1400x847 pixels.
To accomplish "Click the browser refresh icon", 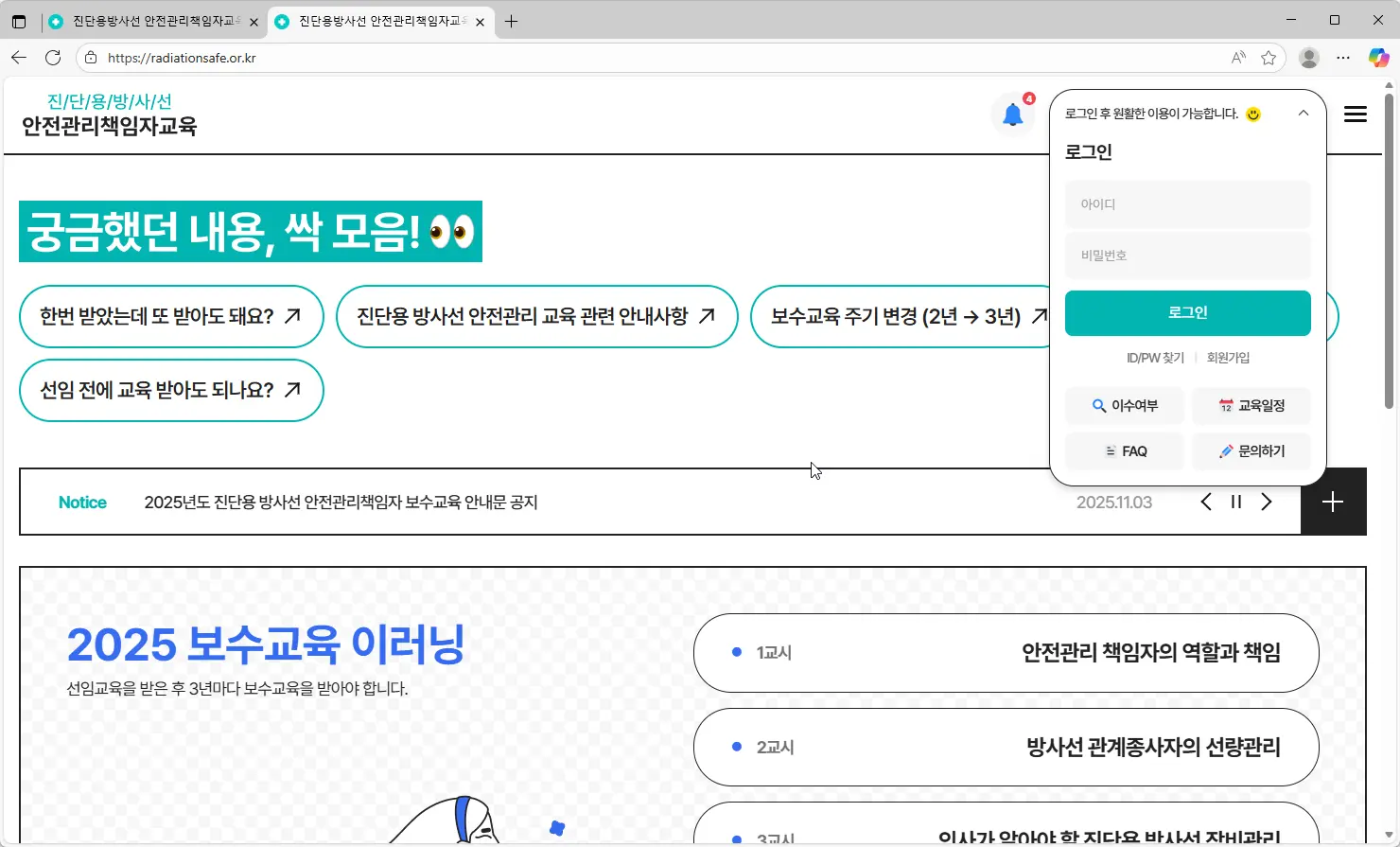I will [53, 58].
